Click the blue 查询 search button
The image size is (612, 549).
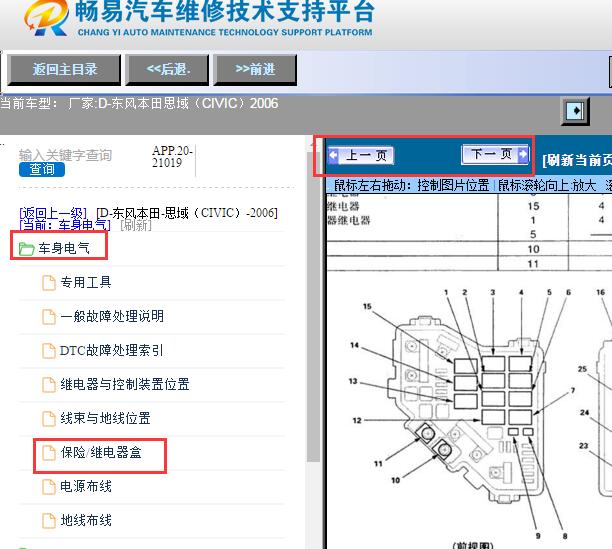point(42,169)
